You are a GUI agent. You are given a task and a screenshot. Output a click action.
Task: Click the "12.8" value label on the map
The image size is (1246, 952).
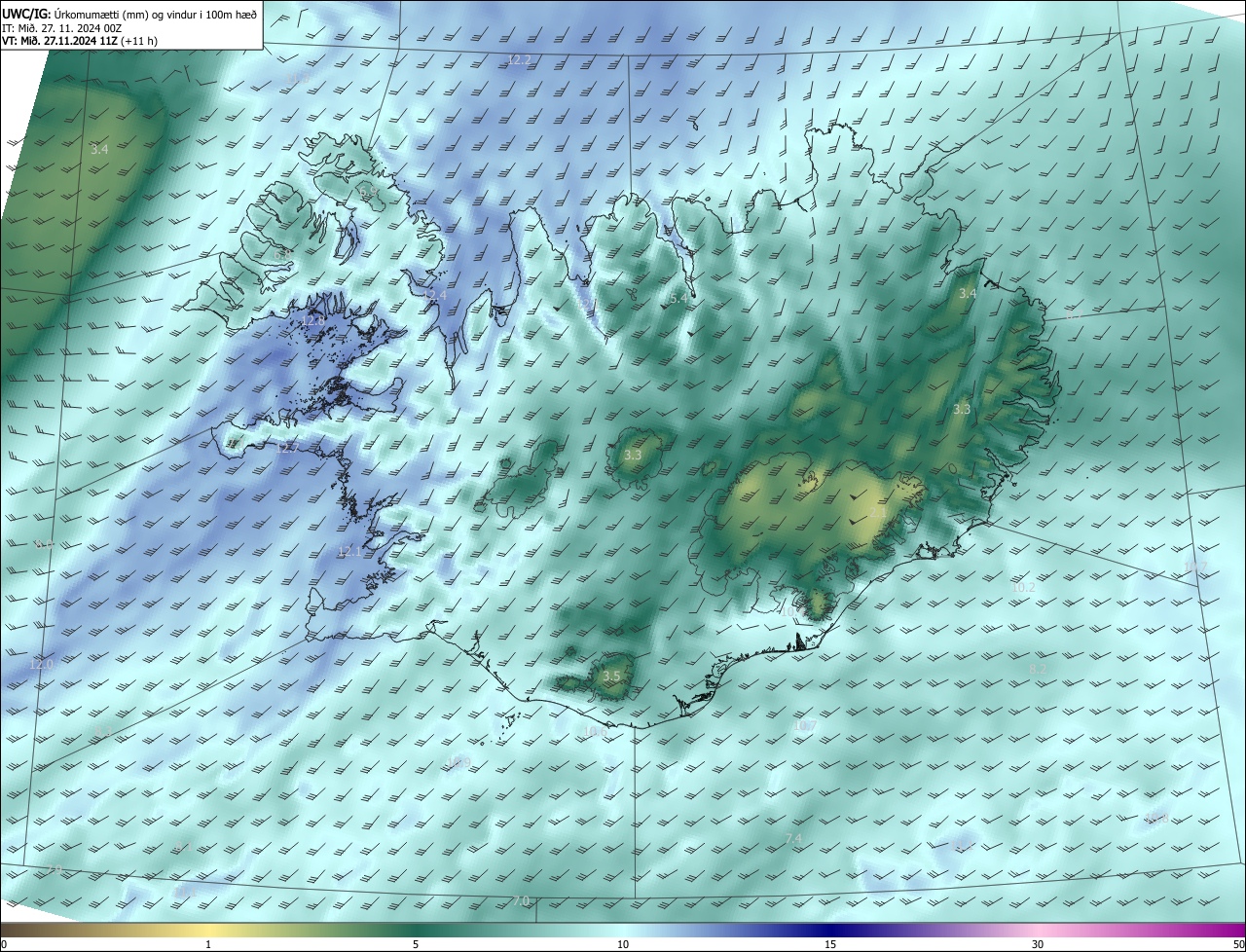tap(311, 321)
